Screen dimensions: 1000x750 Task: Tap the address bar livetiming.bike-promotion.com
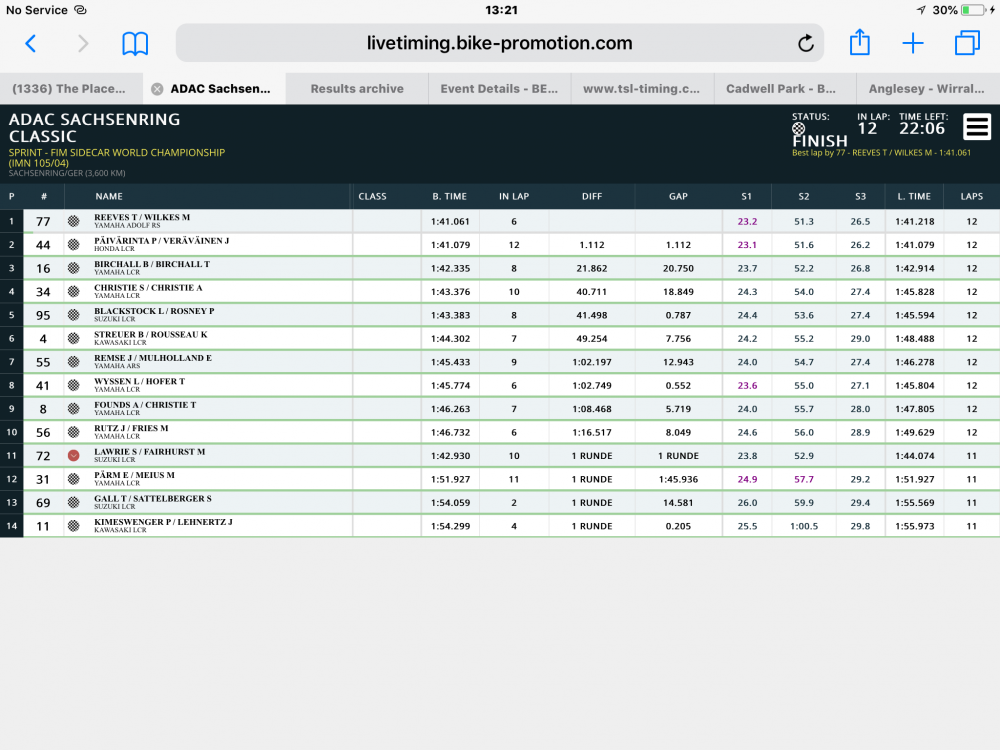point(499,43)
